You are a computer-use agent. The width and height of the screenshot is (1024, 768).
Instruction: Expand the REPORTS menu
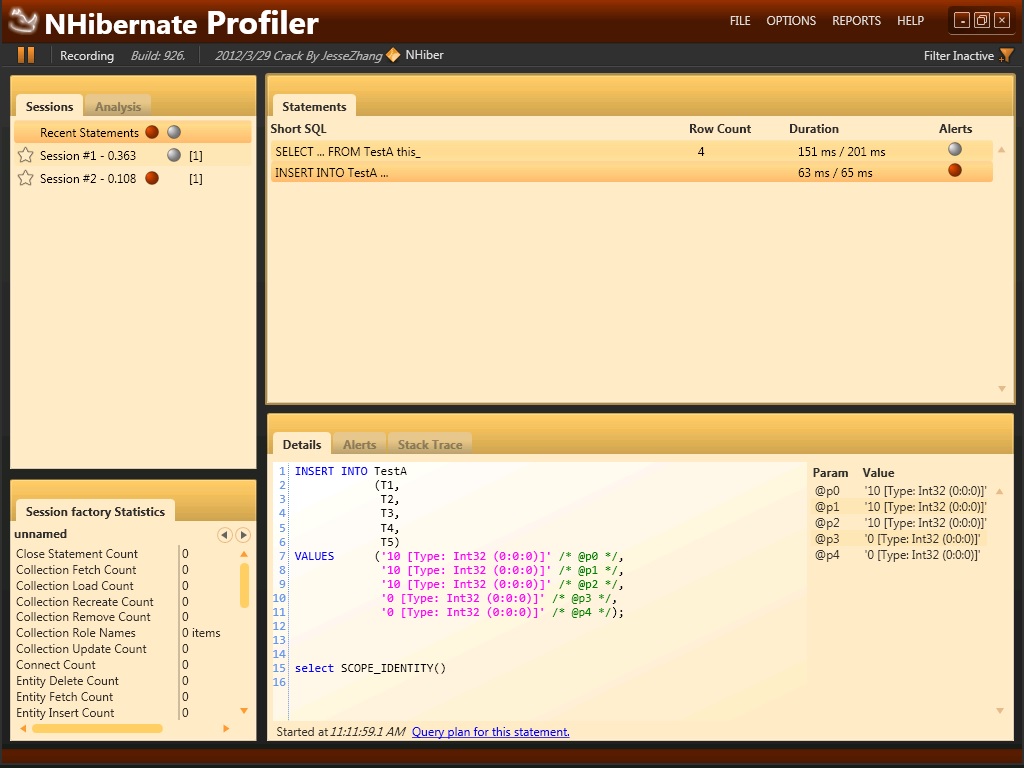[x=856, y=21]
